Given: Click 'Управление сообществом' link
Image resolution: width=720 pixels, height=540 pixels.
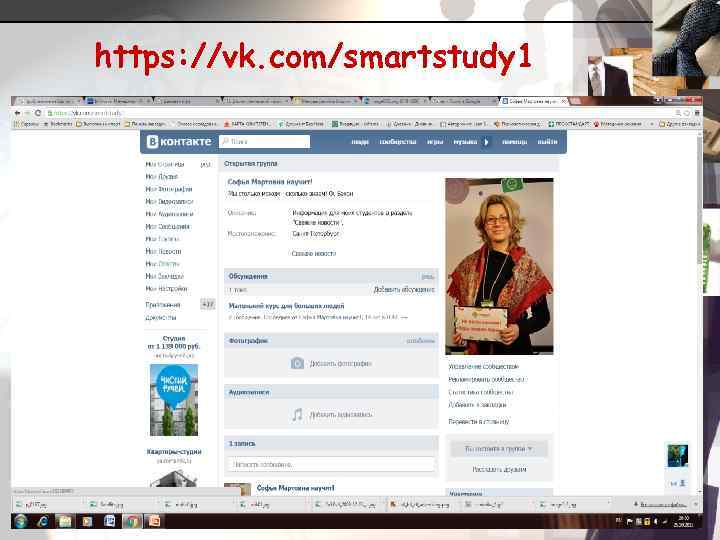Looking at the screenshot, I should [x=483, y=367].
